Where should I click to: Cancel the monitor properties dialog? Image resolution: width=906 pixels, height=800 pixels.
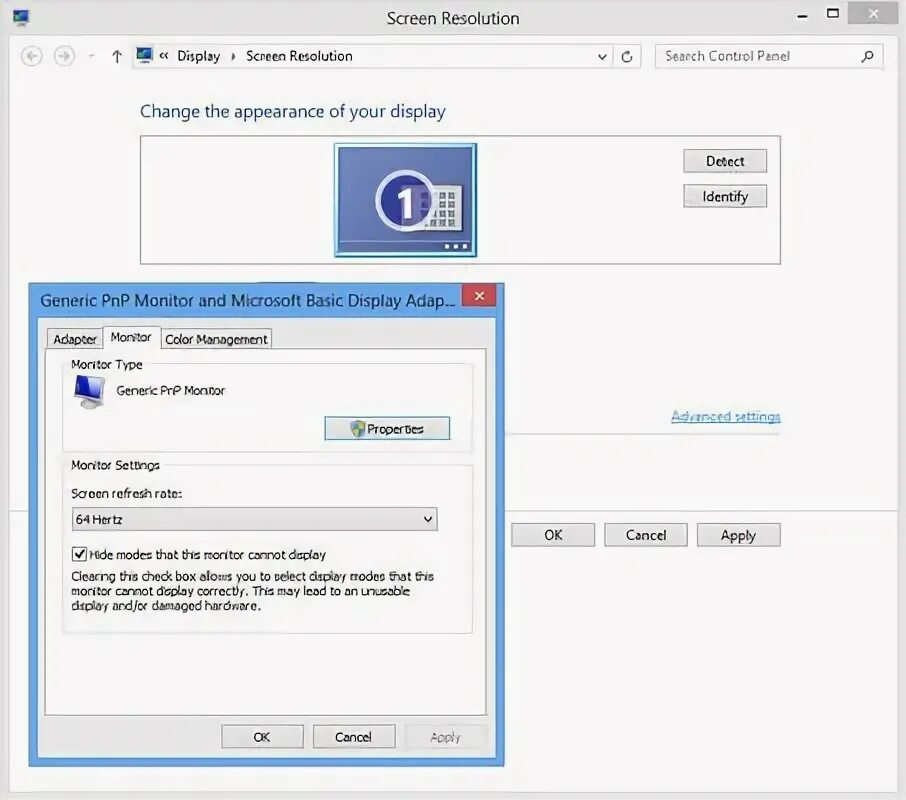pos(354,737)
